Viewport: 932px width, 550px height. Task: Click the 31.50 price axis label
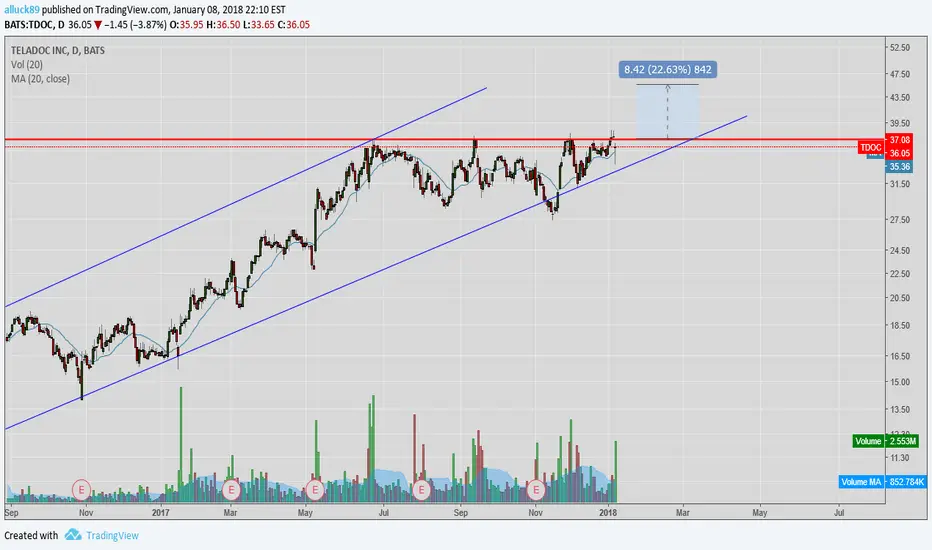point(899,184)
